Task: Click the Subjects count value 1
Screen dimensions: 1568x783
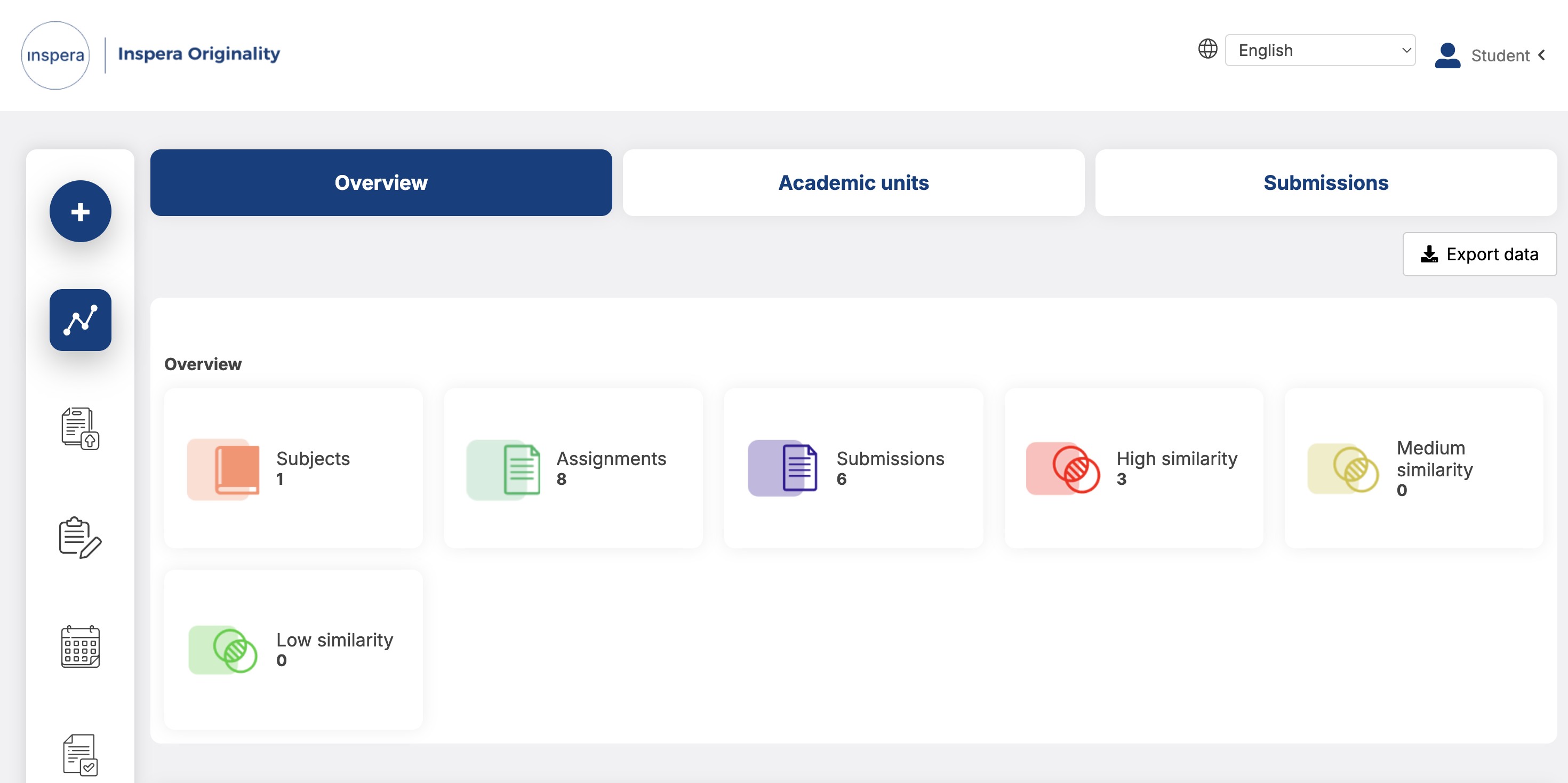Action: pos(280,479)
